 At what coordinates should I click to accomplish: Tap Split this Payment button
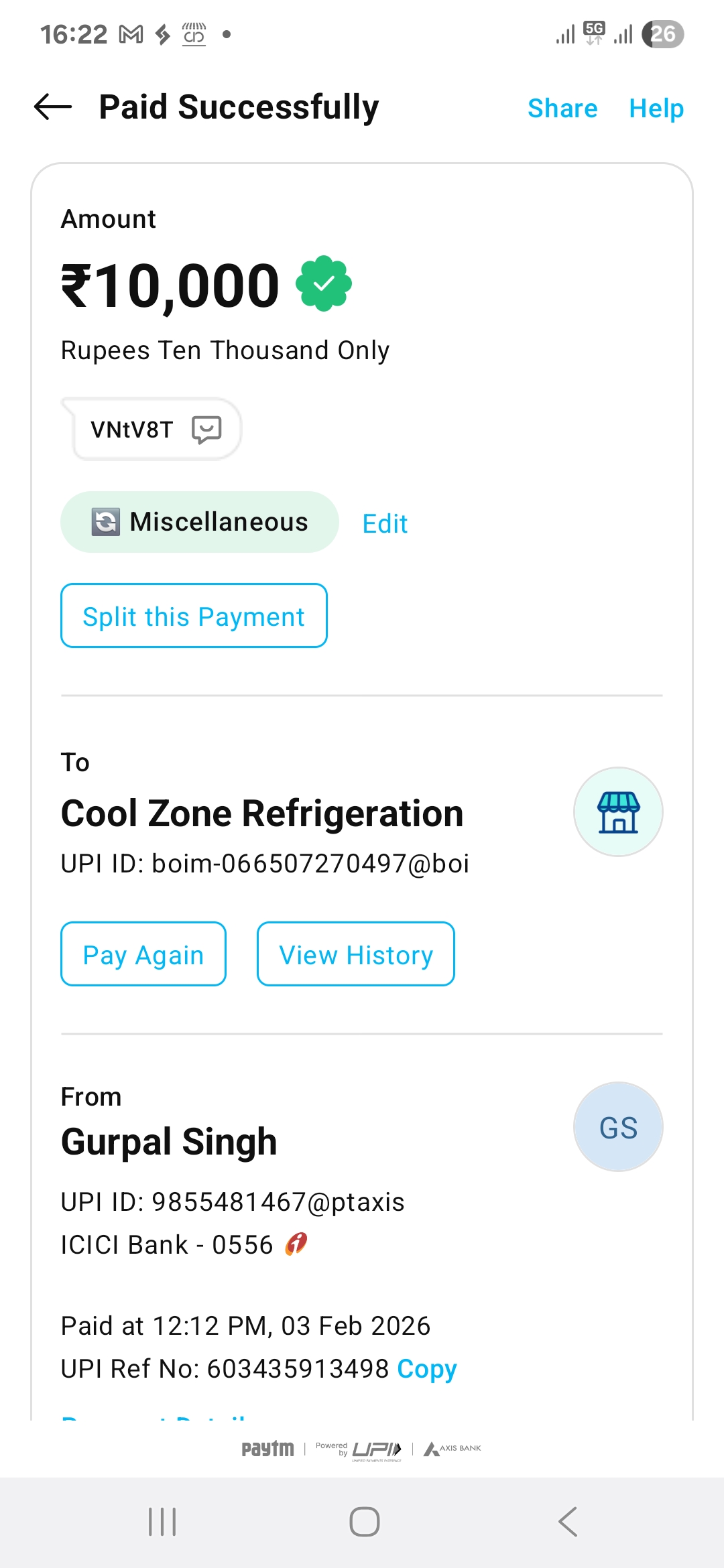194,616
